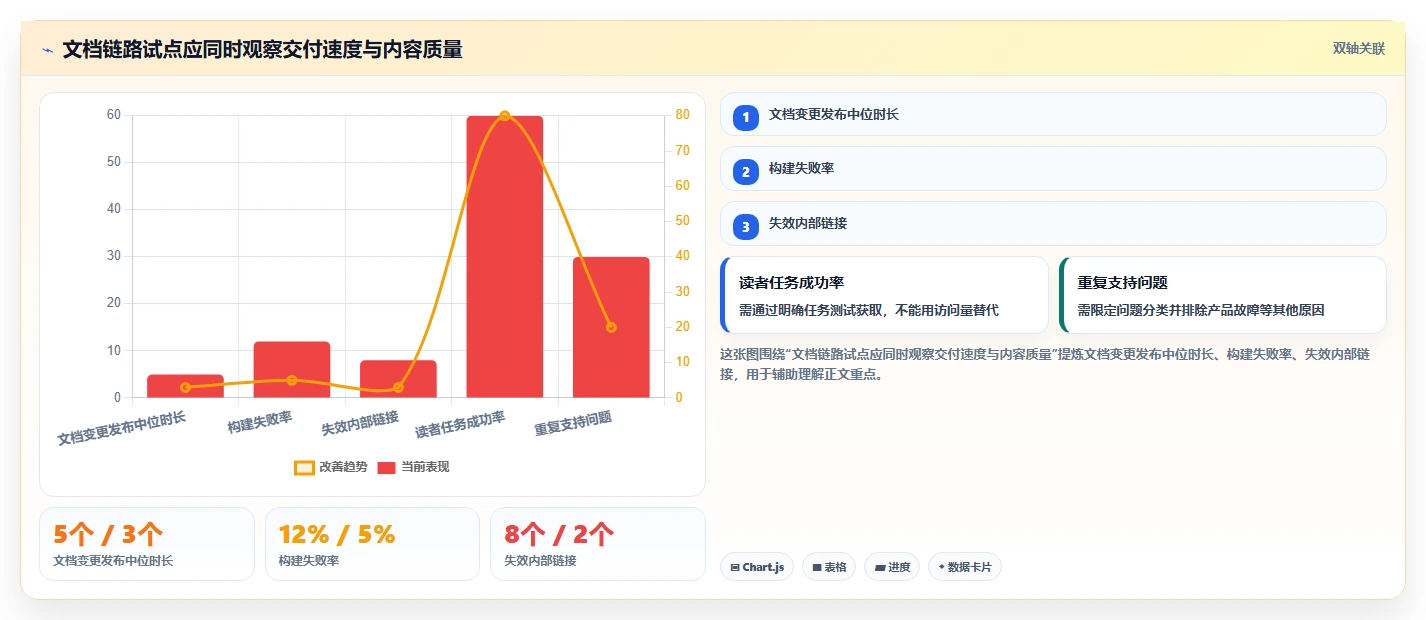Click the trend line point on 文档变更发布中位时长 bar
Image resolution: width=1426 pixels, height=620 pixels.
(185, 387)
